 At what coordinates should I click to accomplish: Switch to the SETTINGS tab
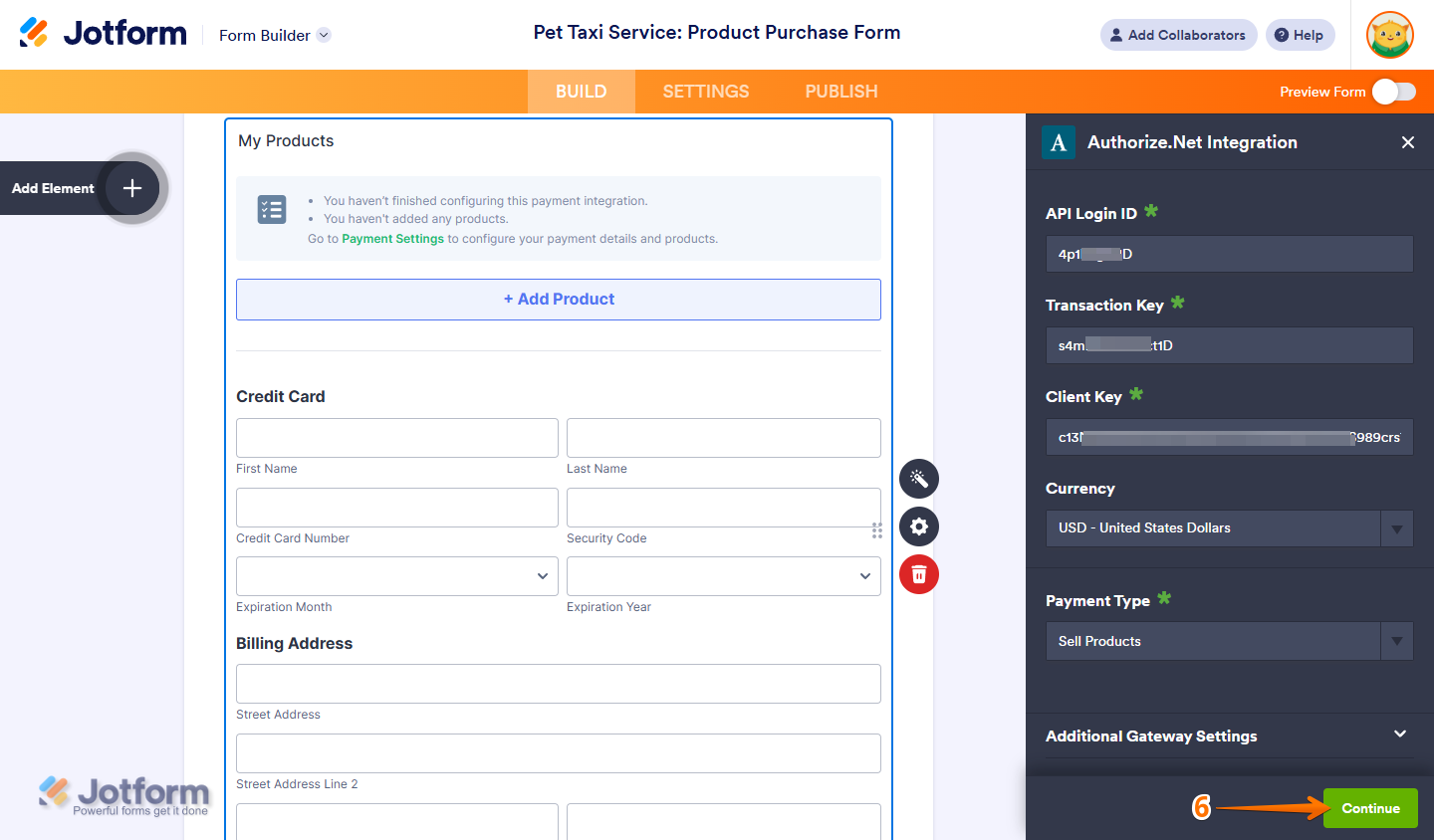point(705,91)
